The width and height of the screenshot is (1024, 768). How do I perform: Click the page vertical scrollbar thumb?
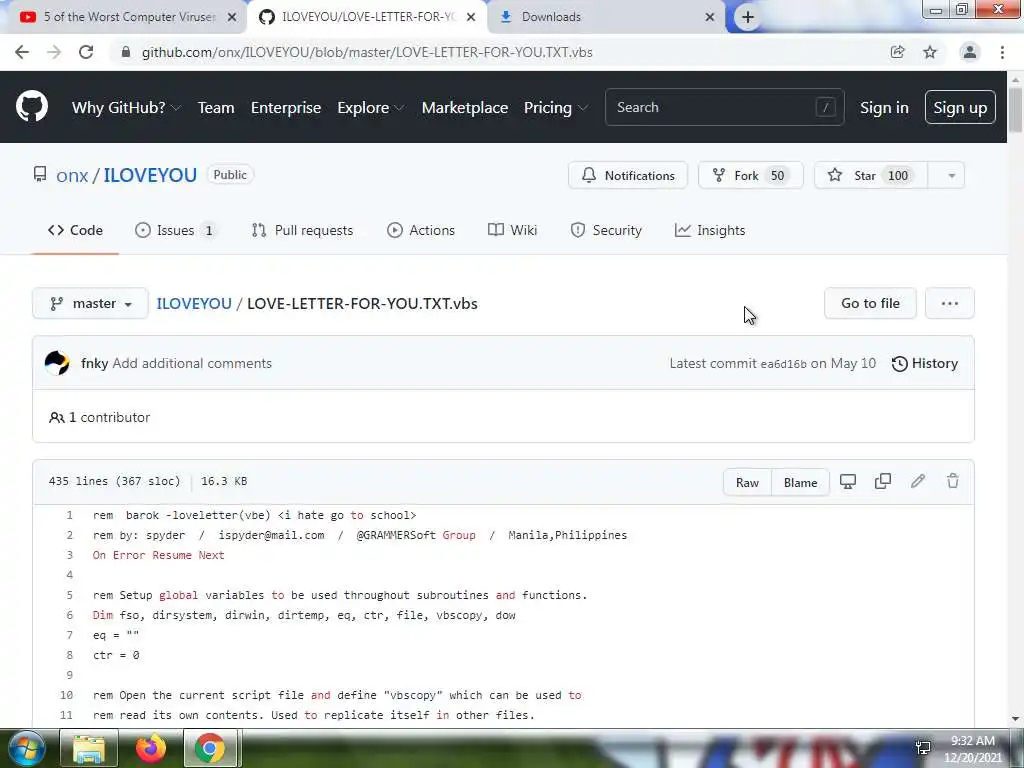click(x=1016, y=108)
